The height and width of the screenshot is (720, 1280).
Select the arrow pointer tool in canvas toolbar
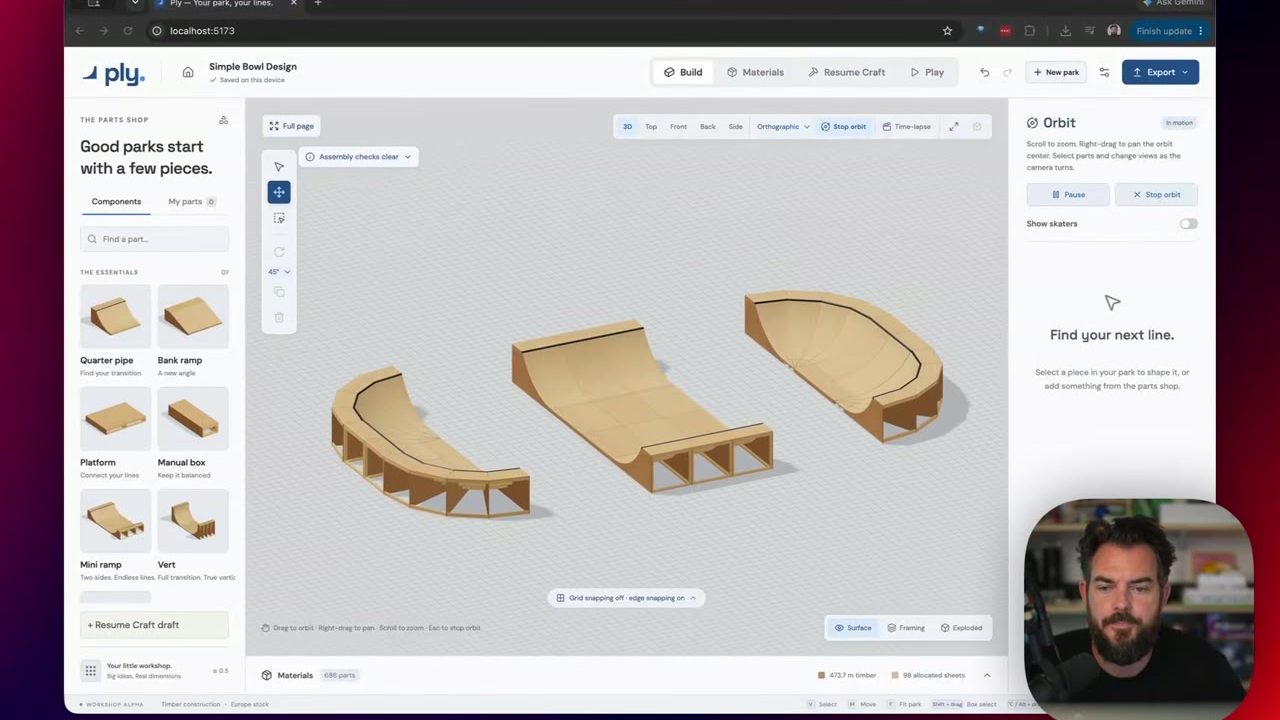[279, 166]
